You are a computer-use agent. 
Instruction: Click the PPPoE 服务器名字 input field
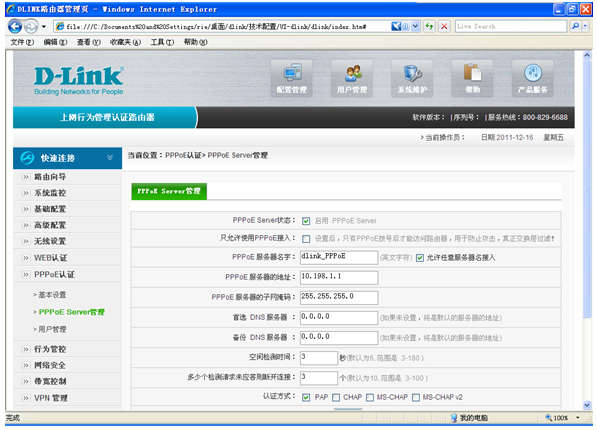pyautogui.click(x=339, y=257)
